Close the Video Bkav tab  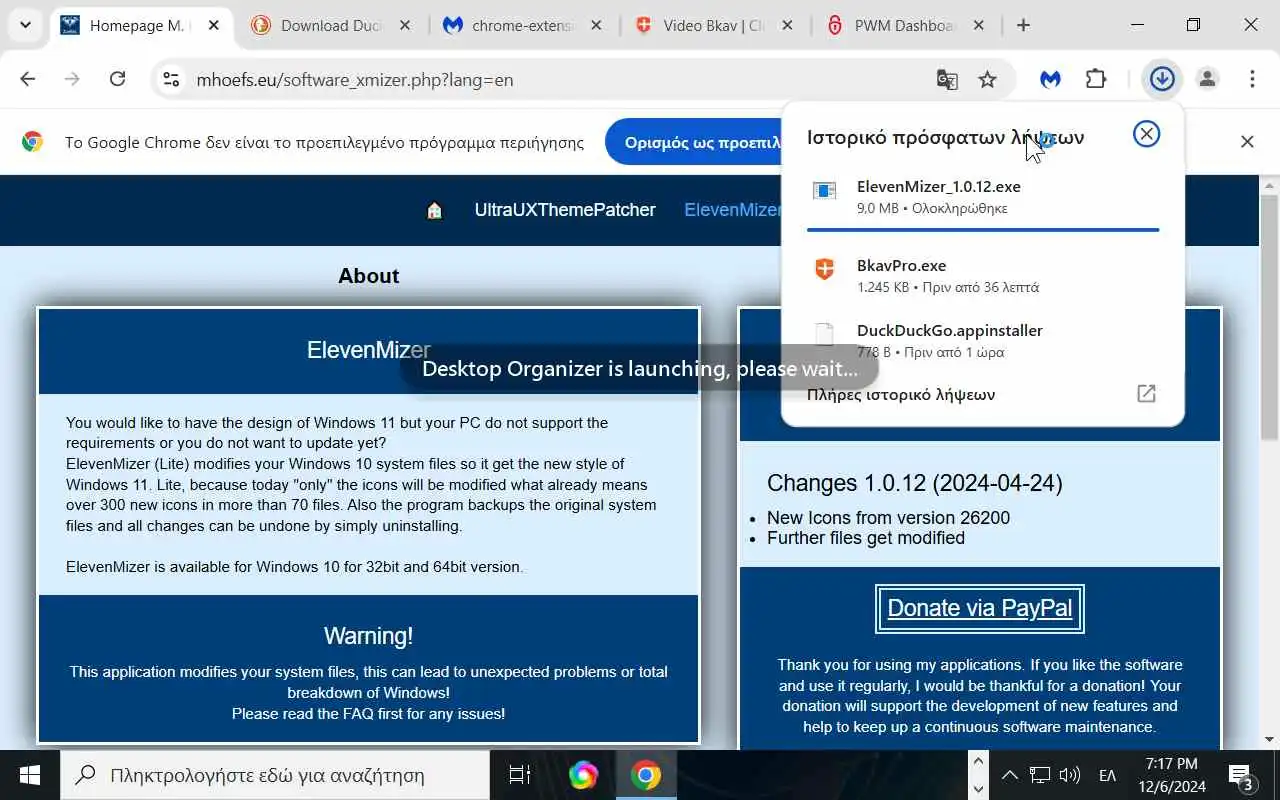(x=787, y=26)
